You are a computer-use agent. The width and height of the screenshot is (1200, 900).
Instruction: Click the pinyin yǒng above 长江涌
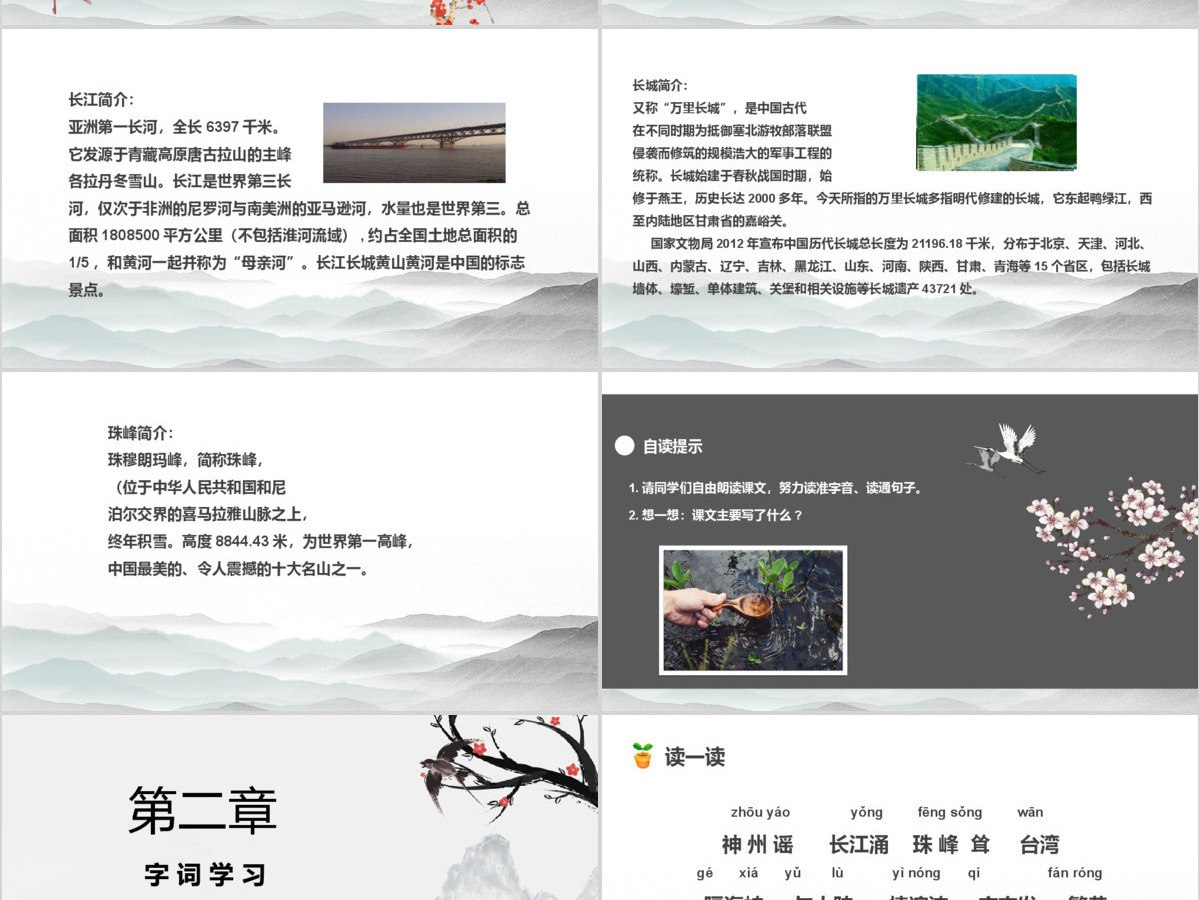(867, 812)
